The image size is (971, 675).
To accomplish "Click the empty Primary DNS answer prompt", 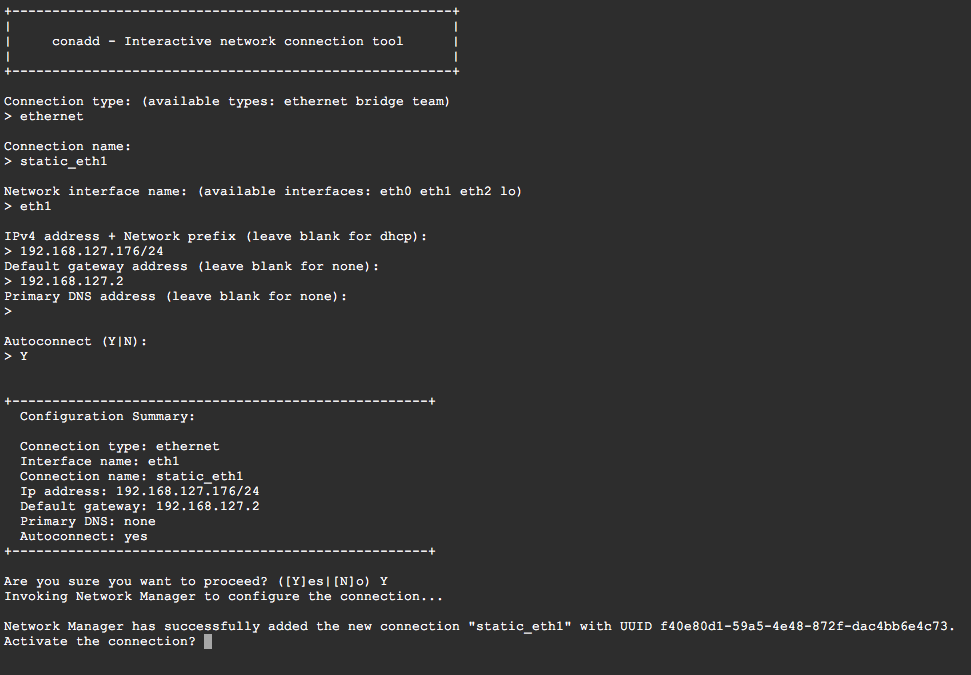I will pos(8,311).
